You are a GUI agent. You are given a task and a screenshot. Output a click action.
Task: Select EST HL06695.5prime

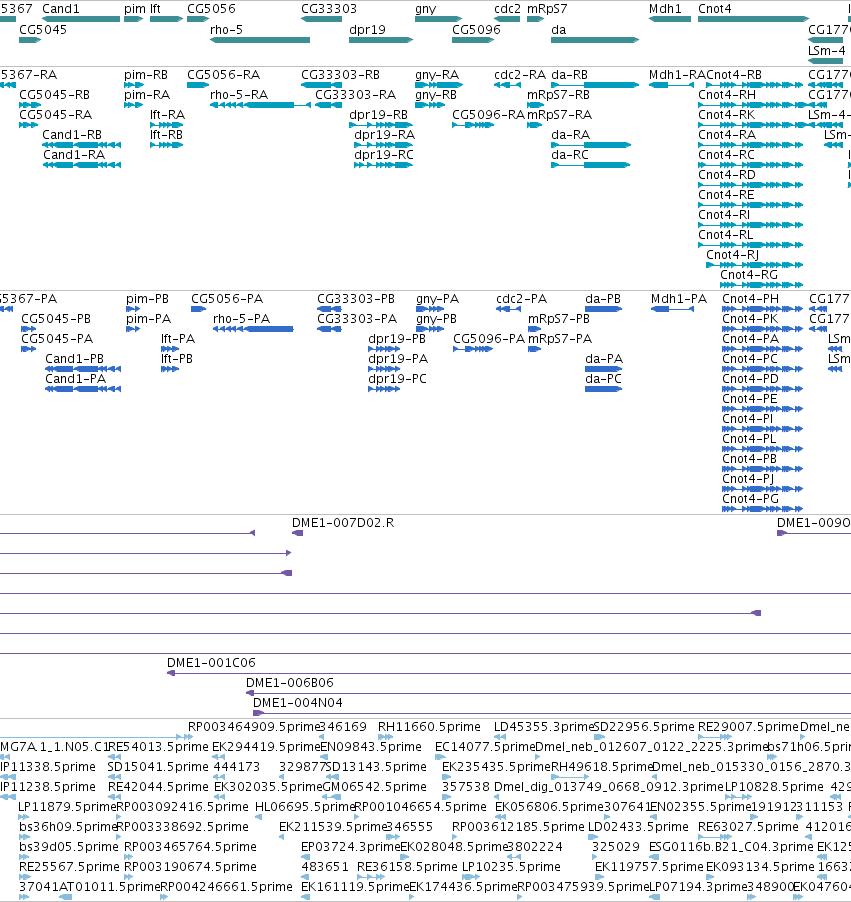tap(304, 807)
